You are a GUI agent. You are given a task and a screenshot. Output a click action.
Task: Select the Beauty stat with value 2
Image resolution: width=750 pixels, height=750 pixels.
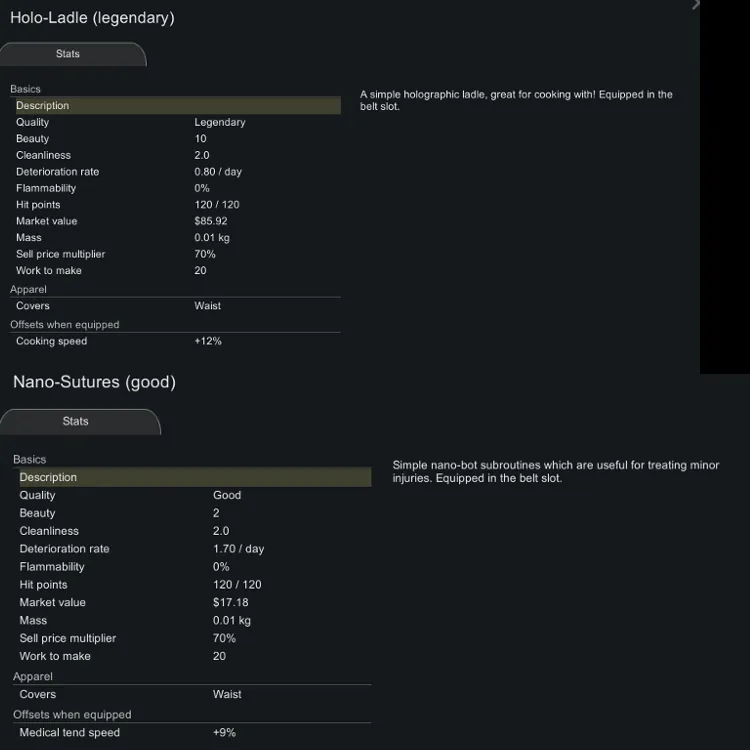[193, 514]
